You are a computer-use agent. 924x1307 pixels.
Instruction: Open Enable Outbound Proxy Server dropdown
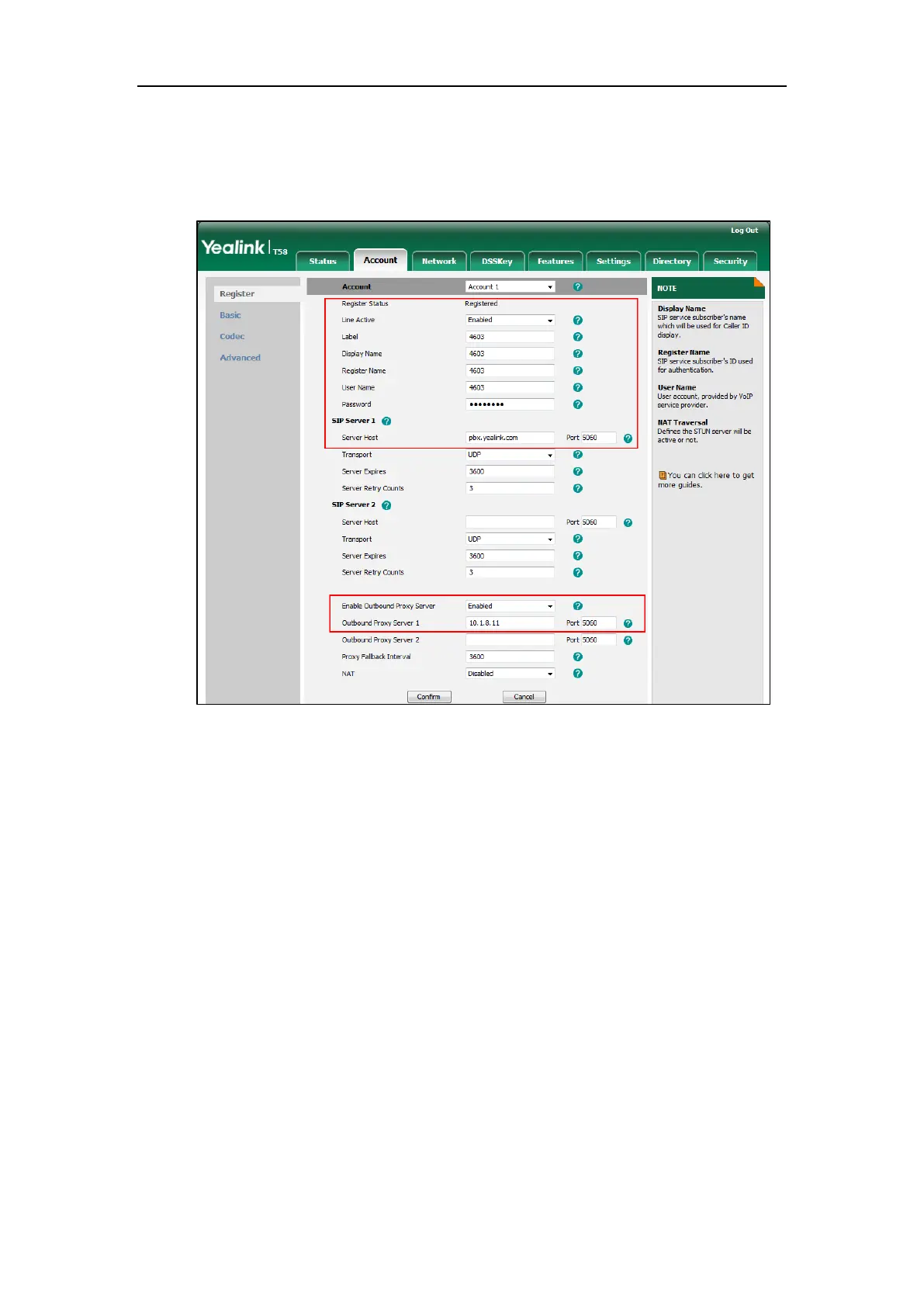pos(510,606)
